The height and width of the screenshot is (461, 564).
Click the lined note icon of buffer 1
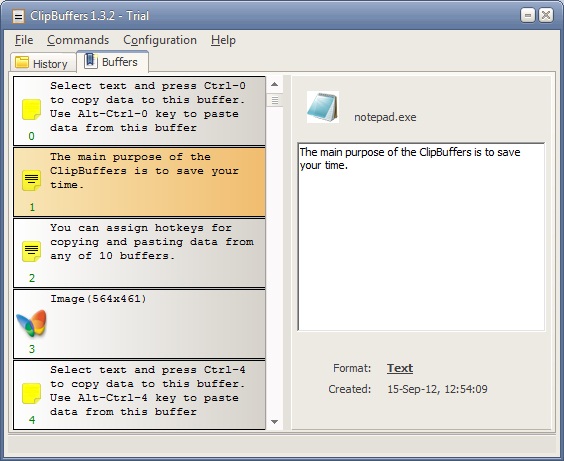pos(31,180)
